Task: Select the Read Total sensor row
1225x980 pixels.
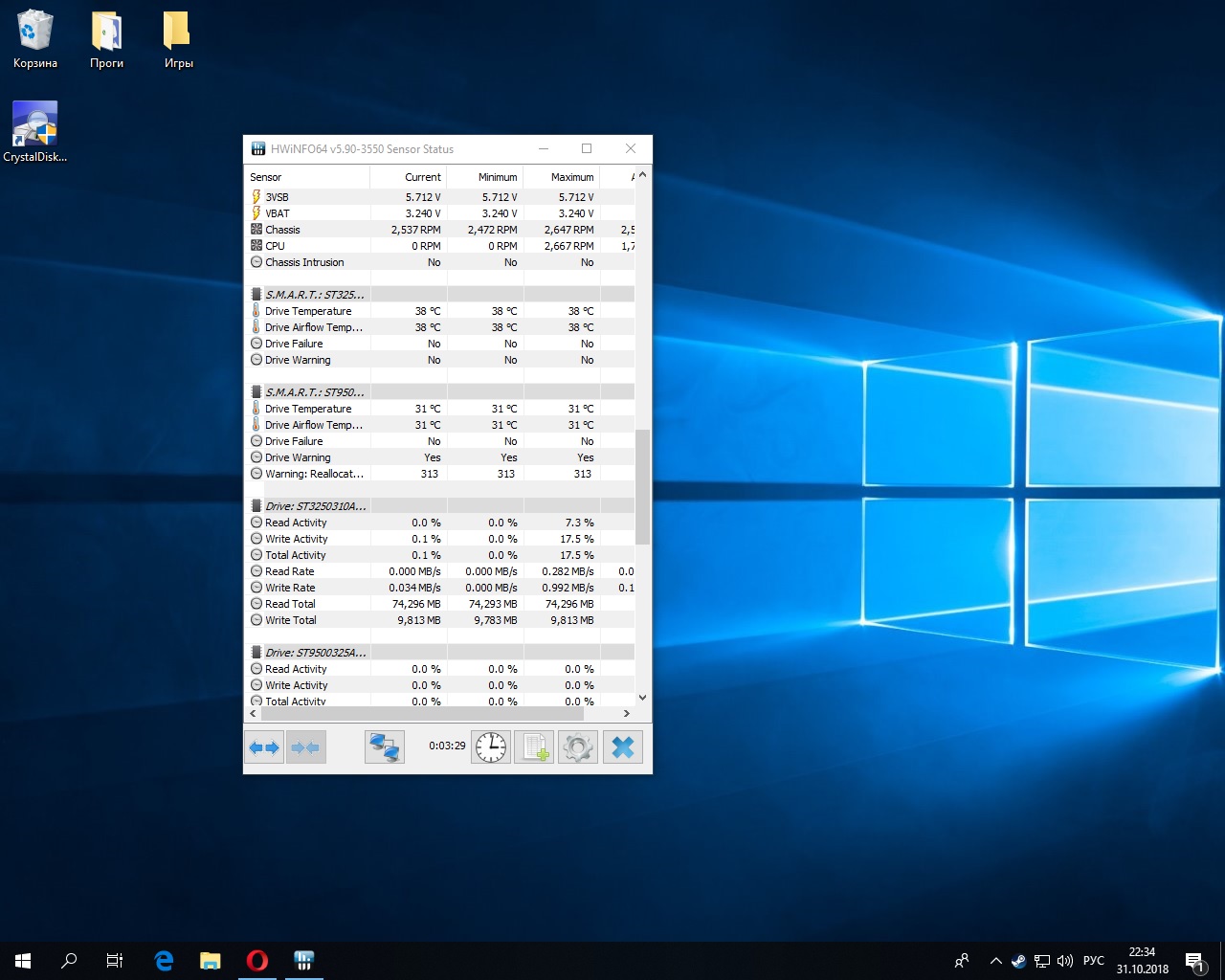Action: point(440,604)
